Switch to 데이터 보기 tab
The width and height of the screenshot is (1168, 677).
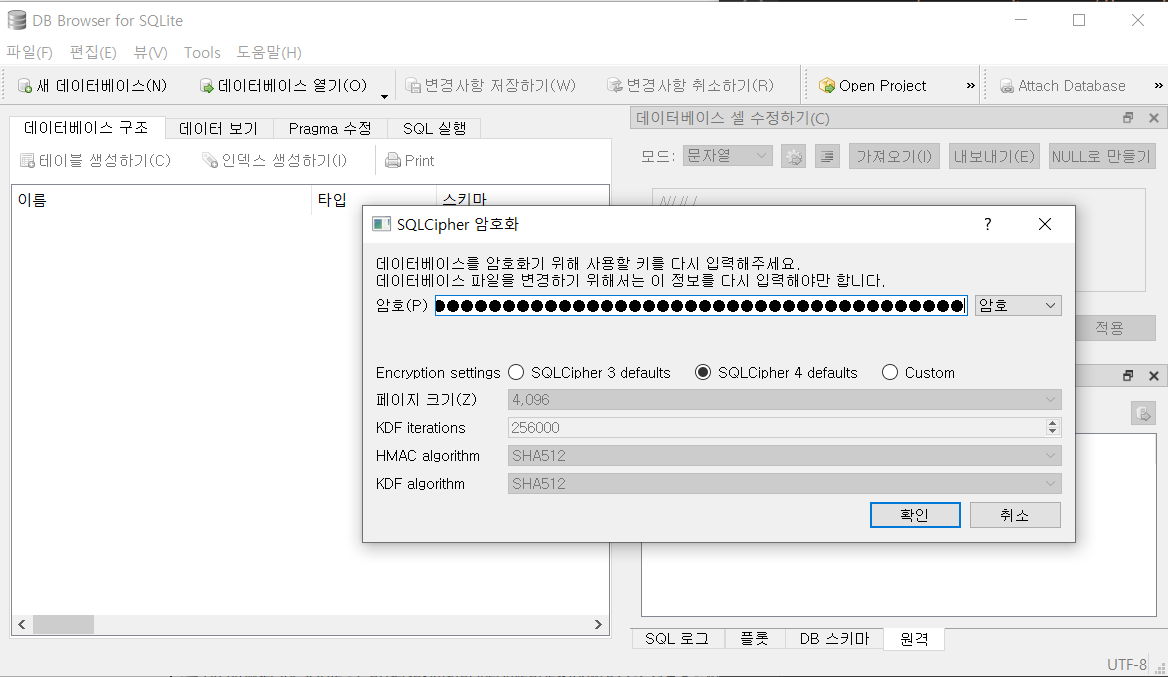[x=218, y=128]
